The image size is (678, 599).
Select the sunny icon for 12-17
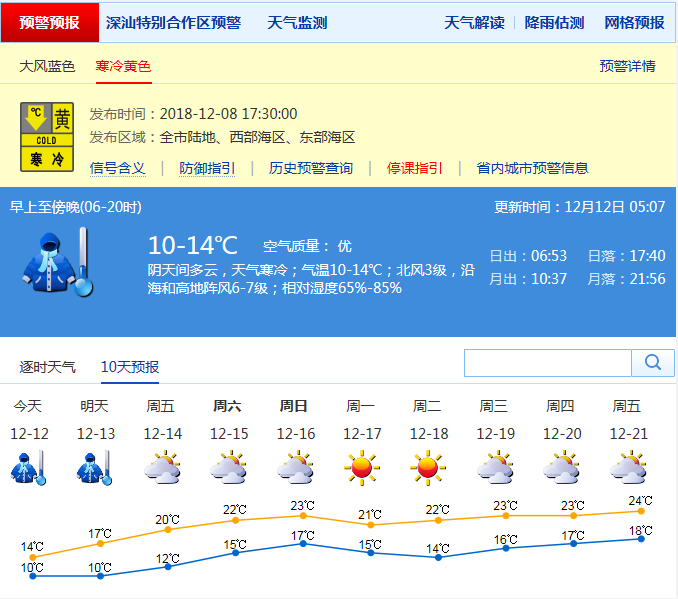click(x=362, y=467)
